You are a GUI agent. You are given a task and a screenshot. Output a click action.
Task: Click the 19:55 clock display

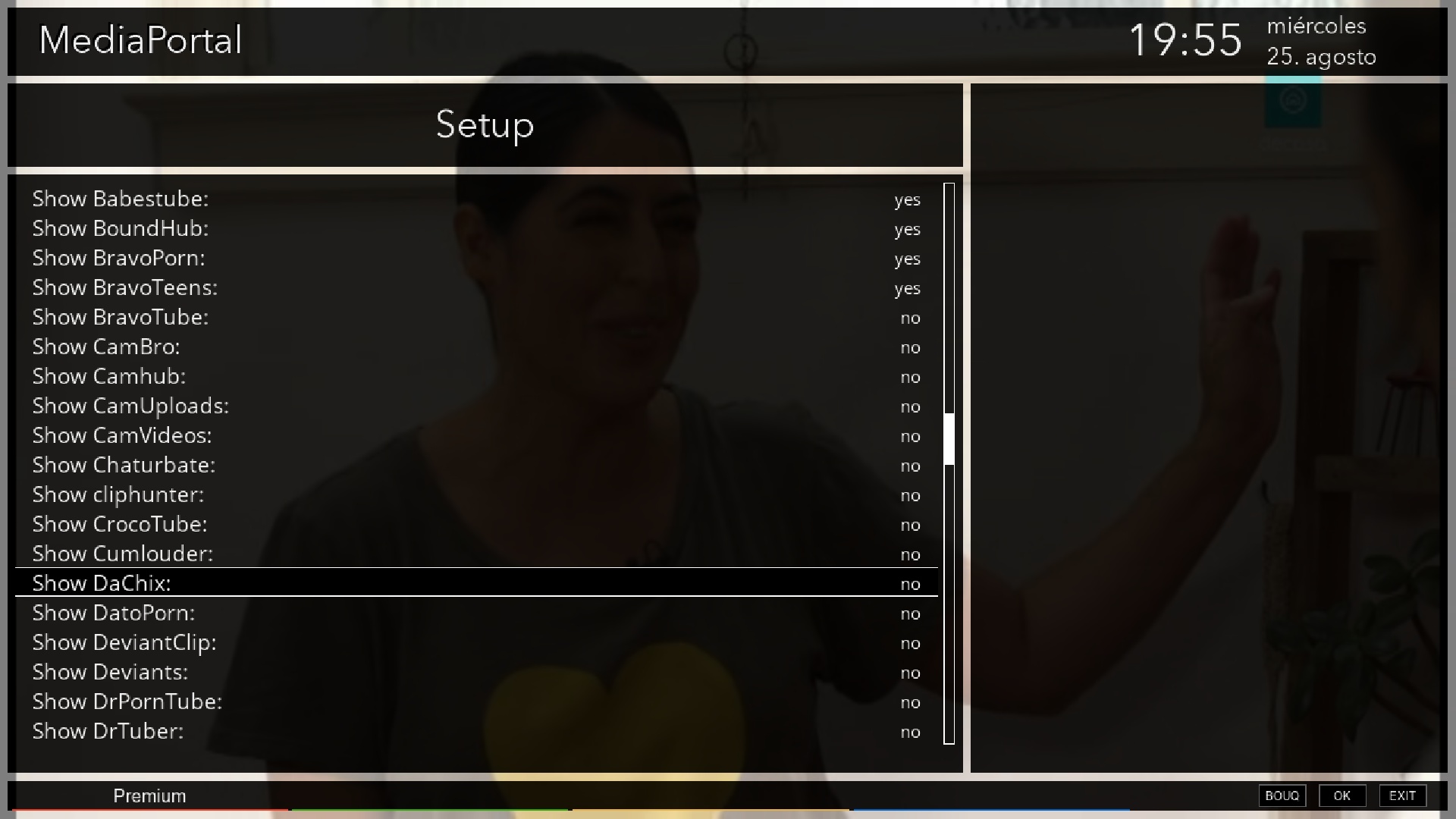click(1185, 40)
